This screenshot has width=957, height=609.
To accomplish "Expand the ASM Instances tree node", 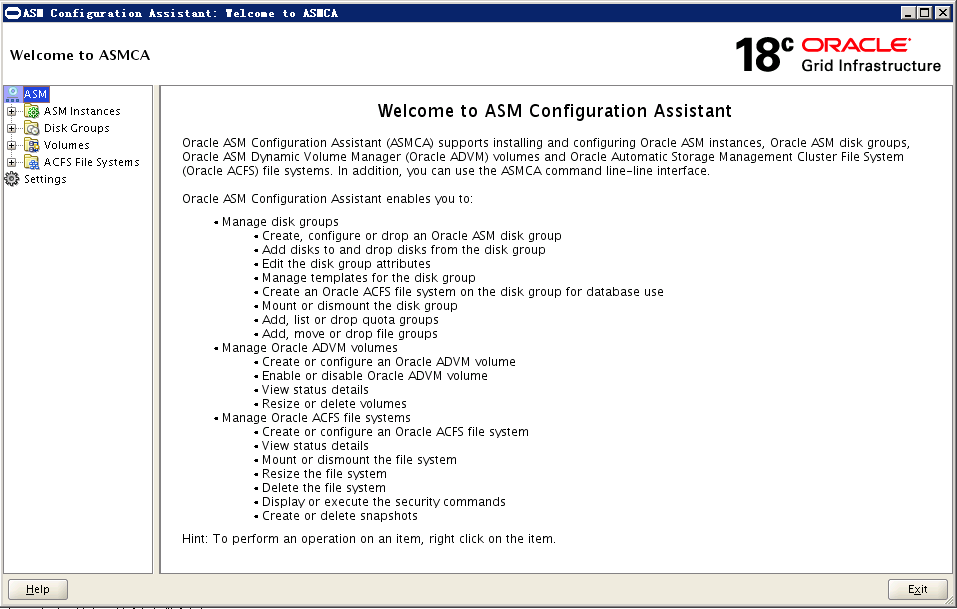I will (x=12, y=111).
